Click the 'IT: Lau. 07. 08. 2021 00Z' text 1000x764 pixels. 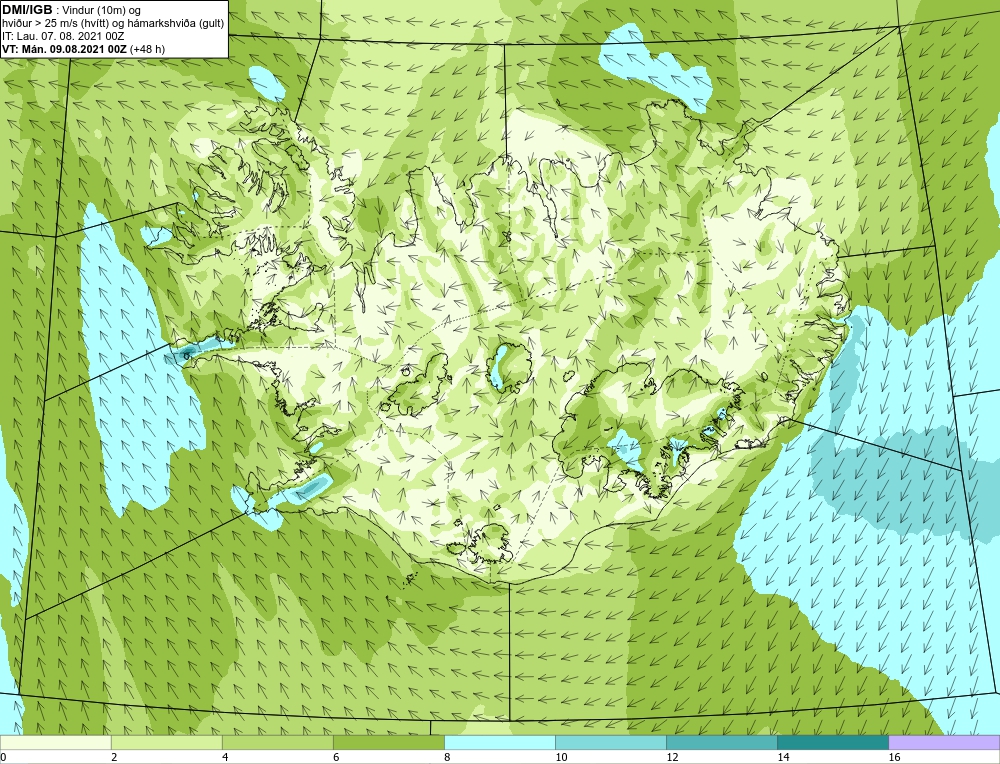pos(63,36)
